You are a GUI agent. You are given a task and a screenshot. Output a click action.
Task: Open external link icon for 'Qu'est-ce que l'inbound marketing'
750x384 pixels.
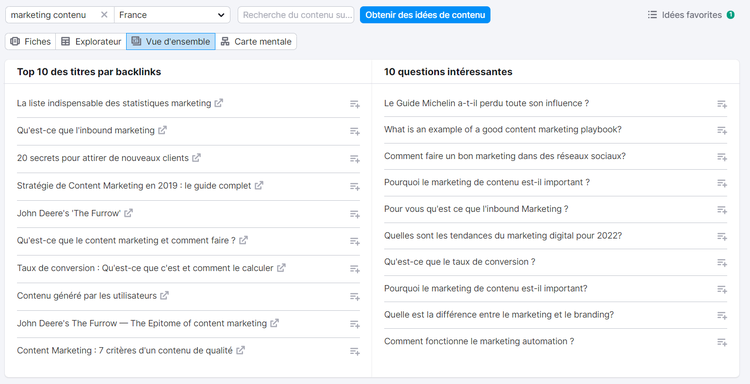[x=162, y=130]
